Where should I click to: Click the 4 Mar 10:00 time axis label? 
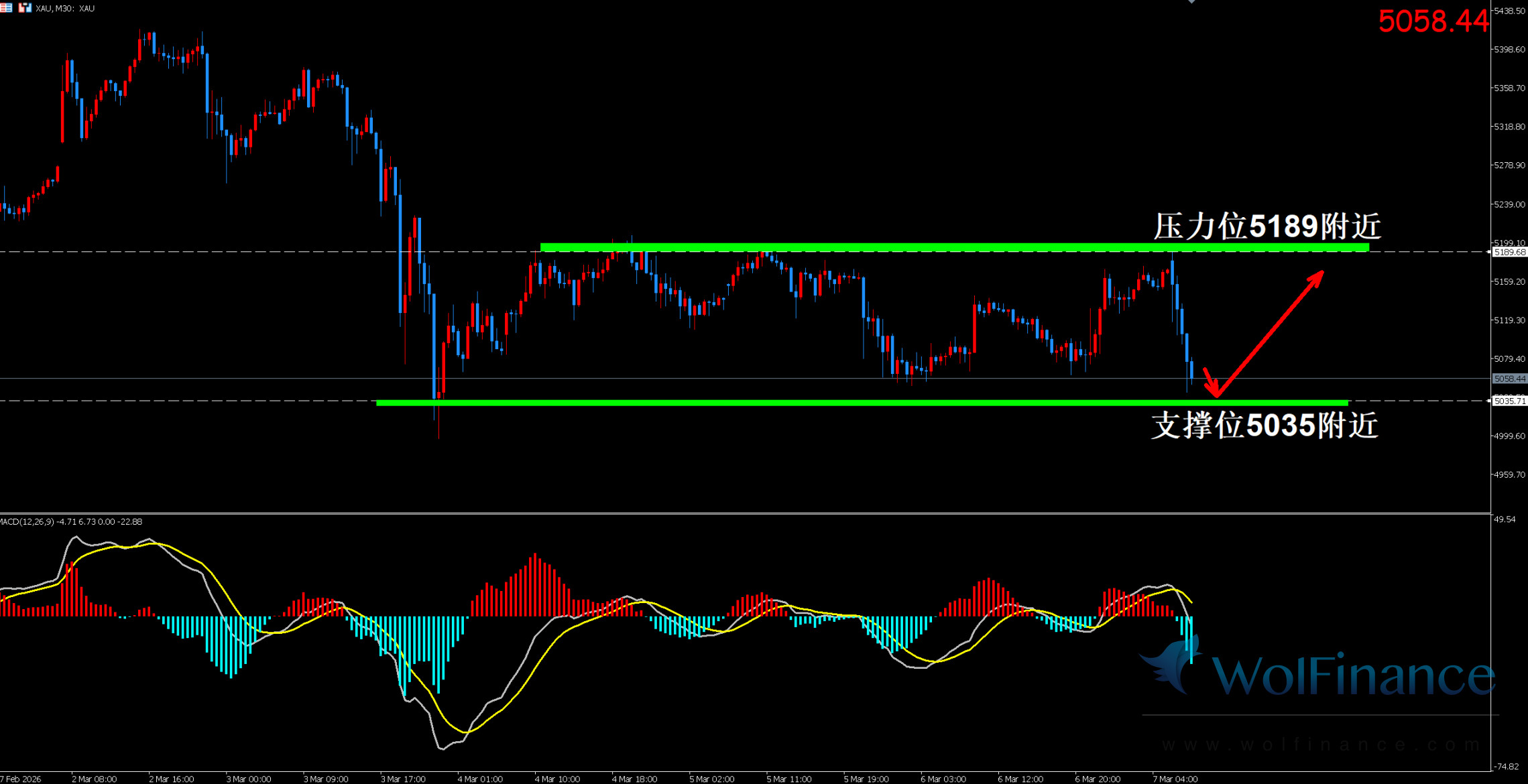tap(557, 779)
